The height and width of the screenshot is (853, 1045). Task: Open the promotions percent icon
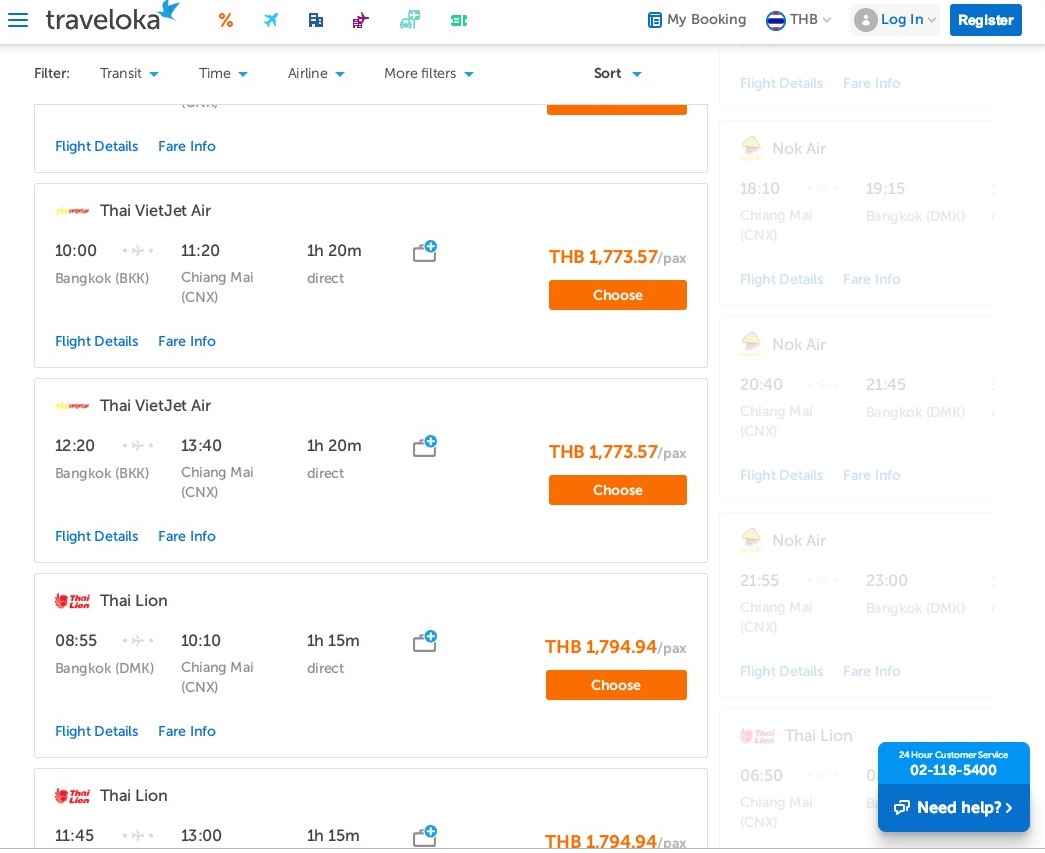coord(226,20)
